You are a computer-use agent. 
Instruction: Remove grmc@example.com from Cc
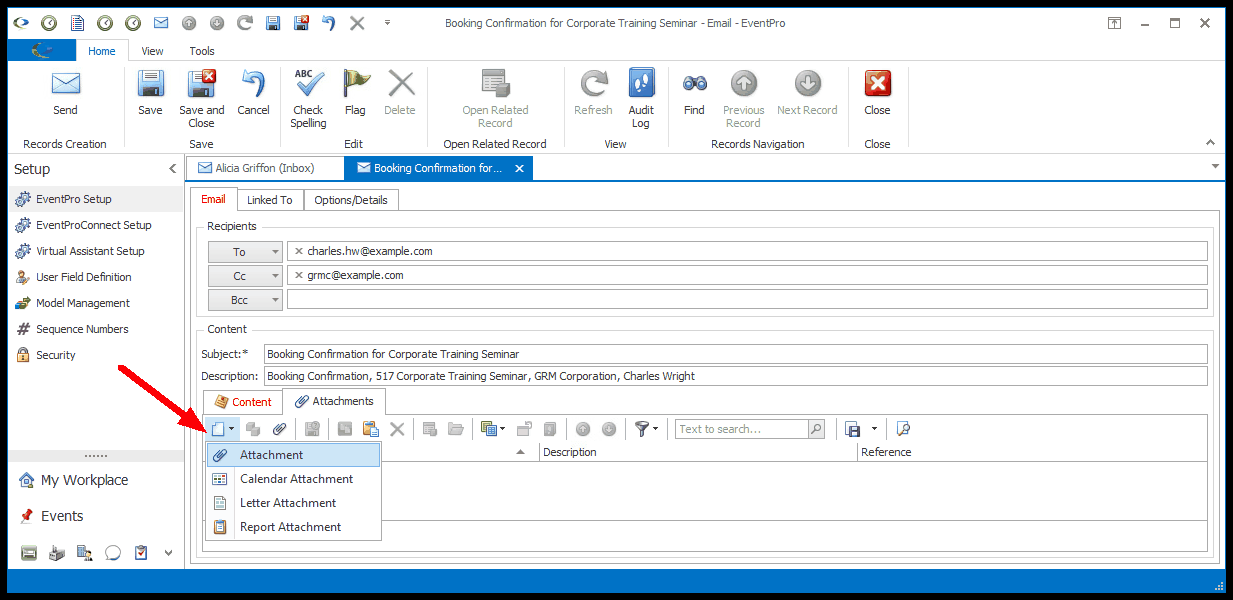(298, 275)
